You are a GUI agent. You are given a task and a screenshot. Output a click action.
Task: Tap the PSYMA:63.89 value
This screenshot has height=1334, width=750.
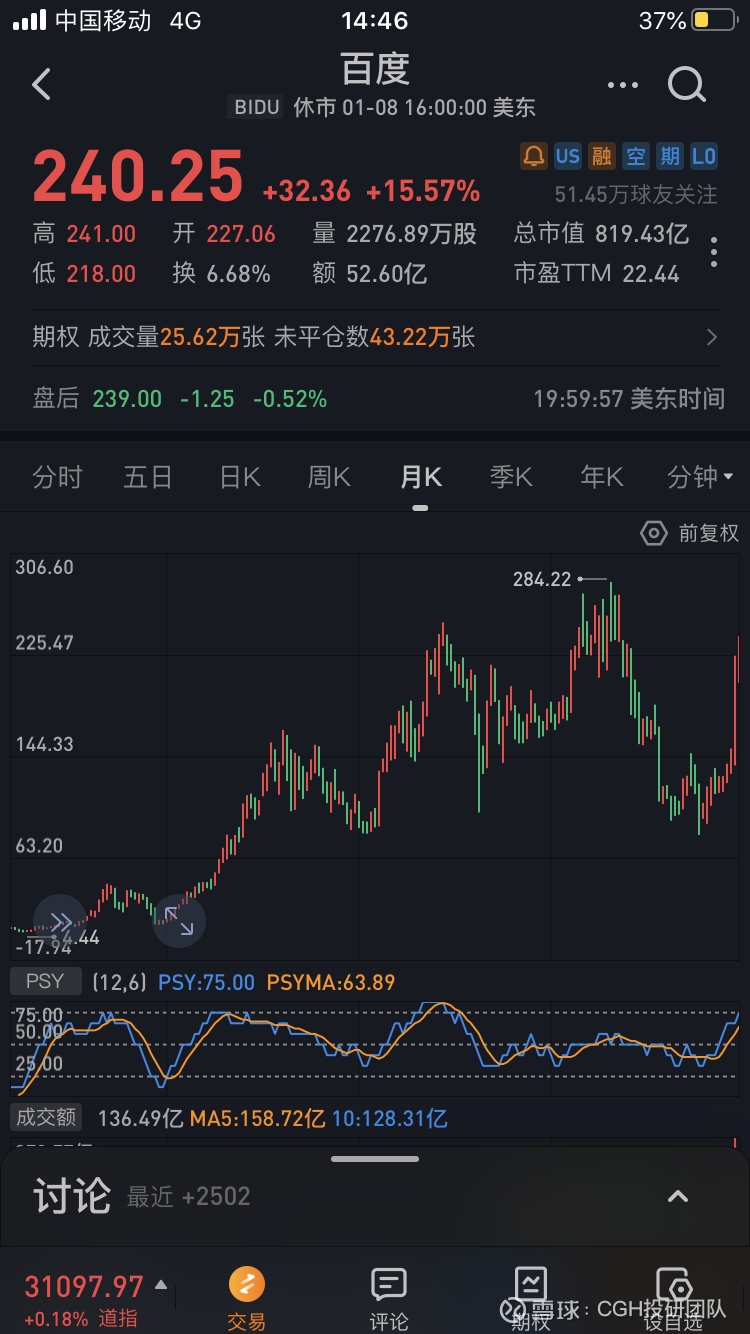pyautogui.click(x=331, y=982)
